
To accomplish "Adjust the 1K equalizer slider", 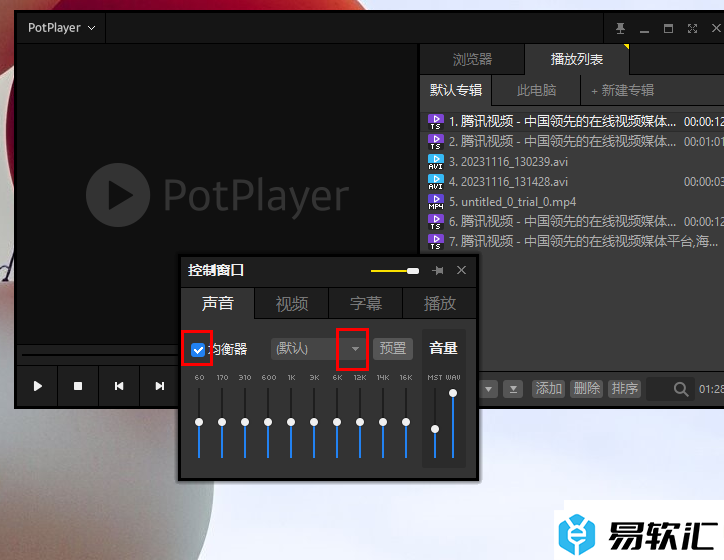I will [x=291, y=422].
